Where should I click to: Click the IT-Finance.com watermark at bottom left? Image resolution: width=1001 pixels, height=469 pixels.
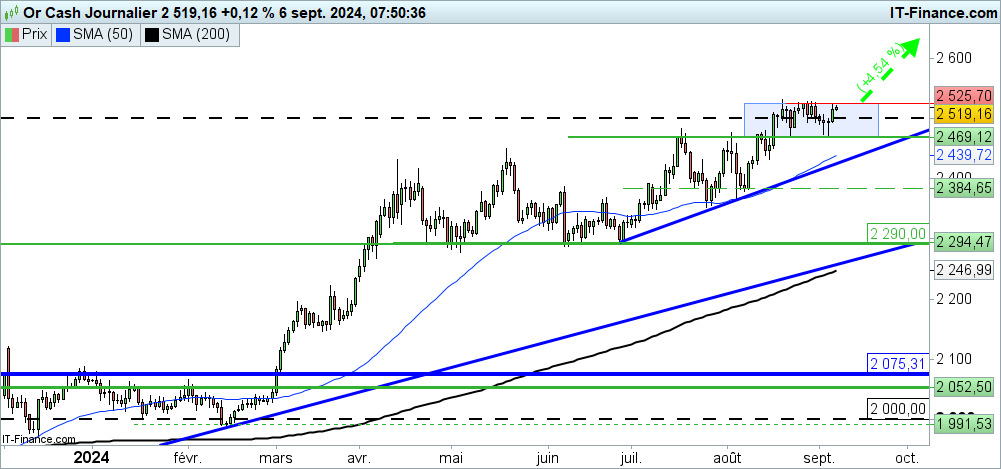(38, 439)
